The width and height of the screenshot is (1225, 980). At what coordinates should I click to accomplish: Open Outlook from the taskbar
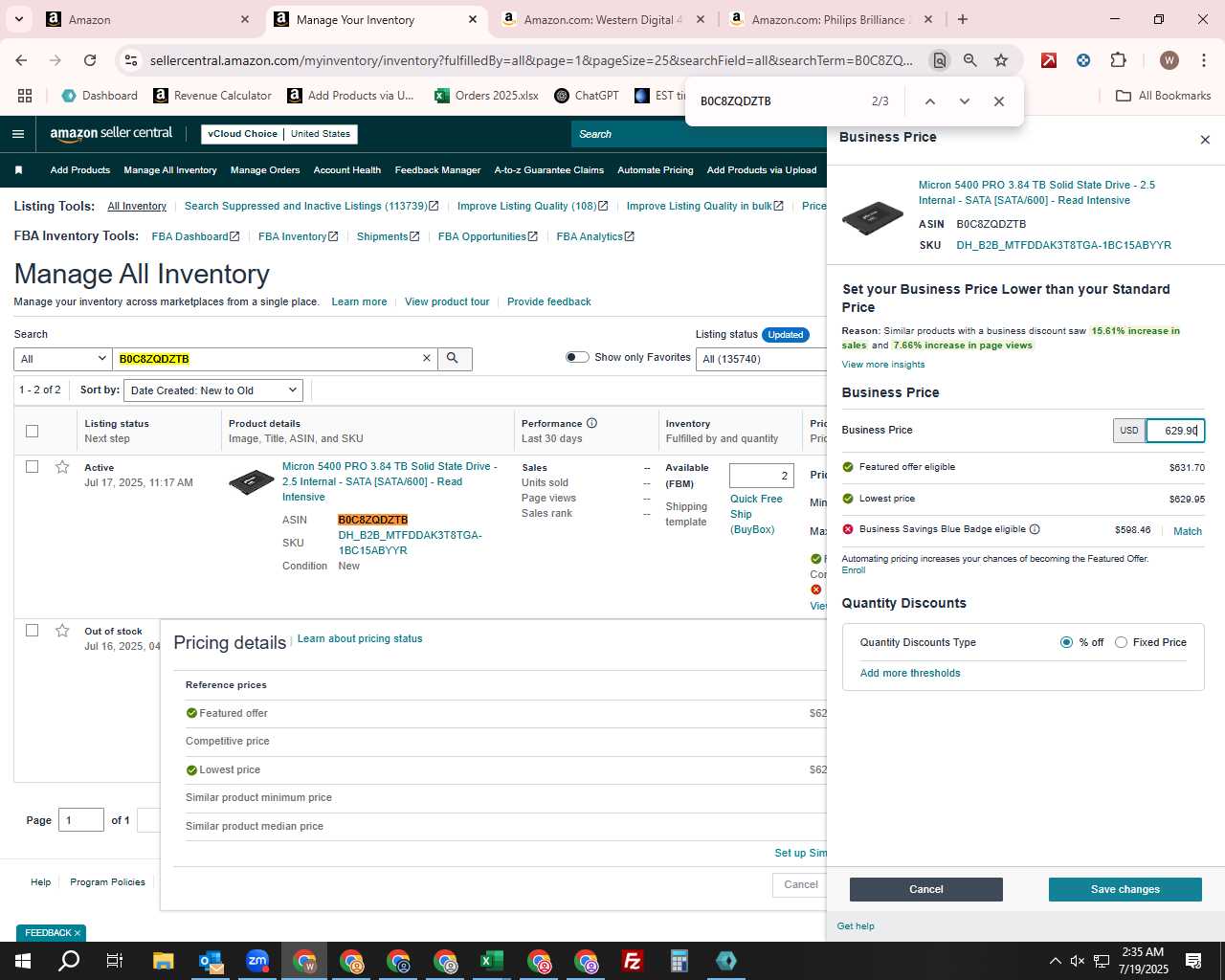tap(211, 961)
